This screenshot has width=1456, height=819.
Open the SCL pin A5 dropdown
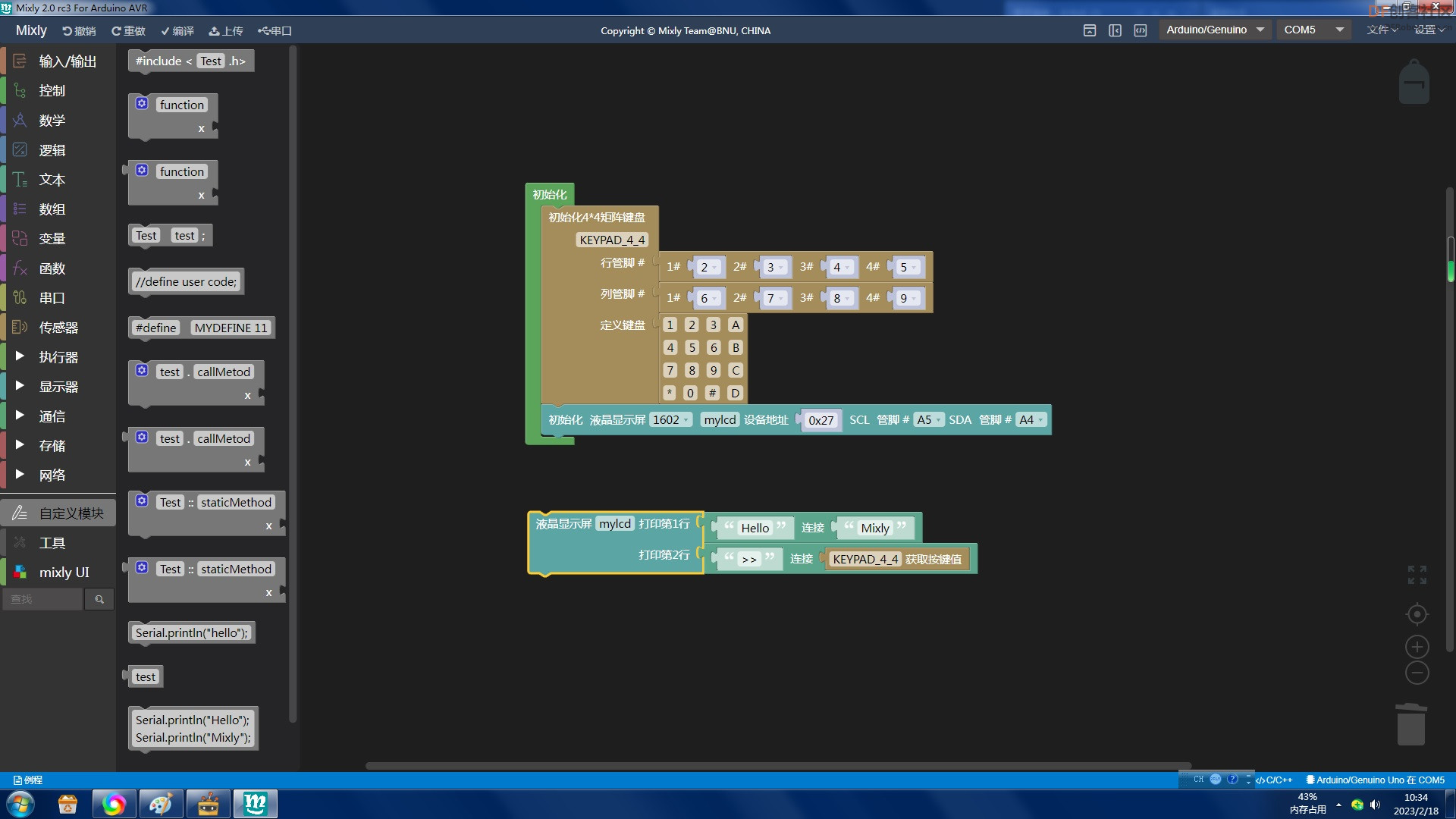click(x=928, y=419)
